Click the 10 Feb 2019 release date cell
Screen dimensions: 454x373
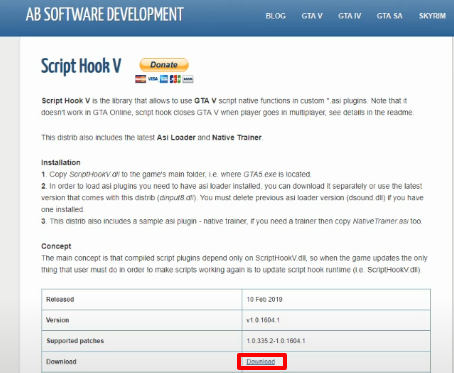pyautogui.click(x=336, y=299)
